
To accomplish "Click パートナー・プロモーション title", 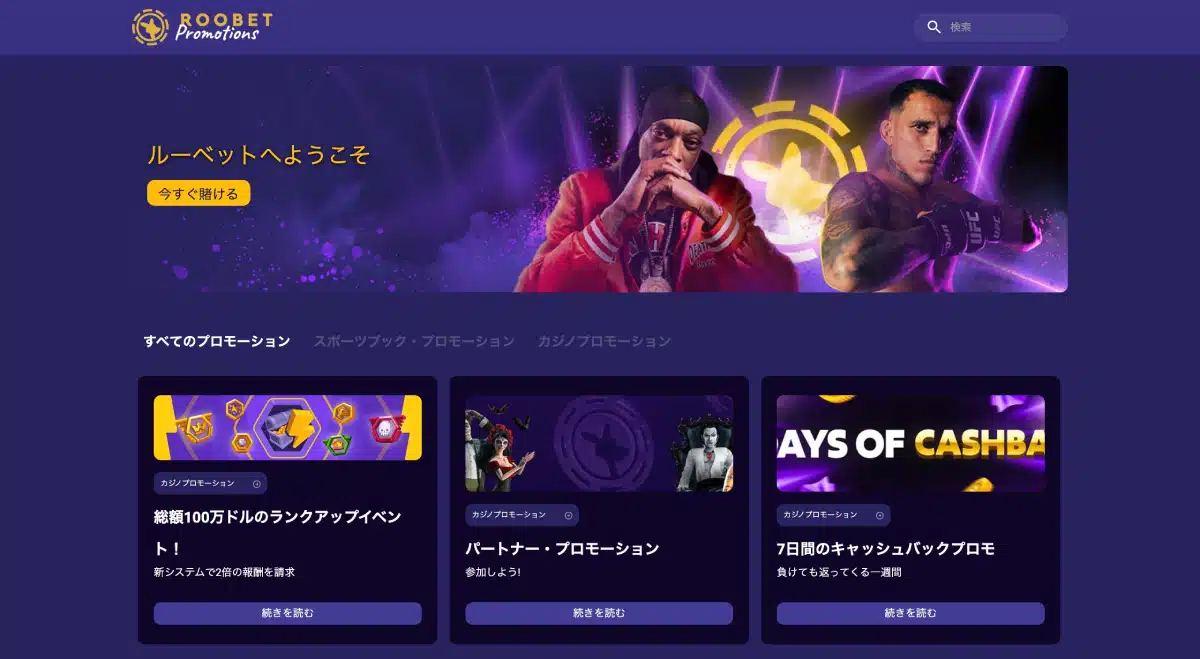I will [562, 549].
